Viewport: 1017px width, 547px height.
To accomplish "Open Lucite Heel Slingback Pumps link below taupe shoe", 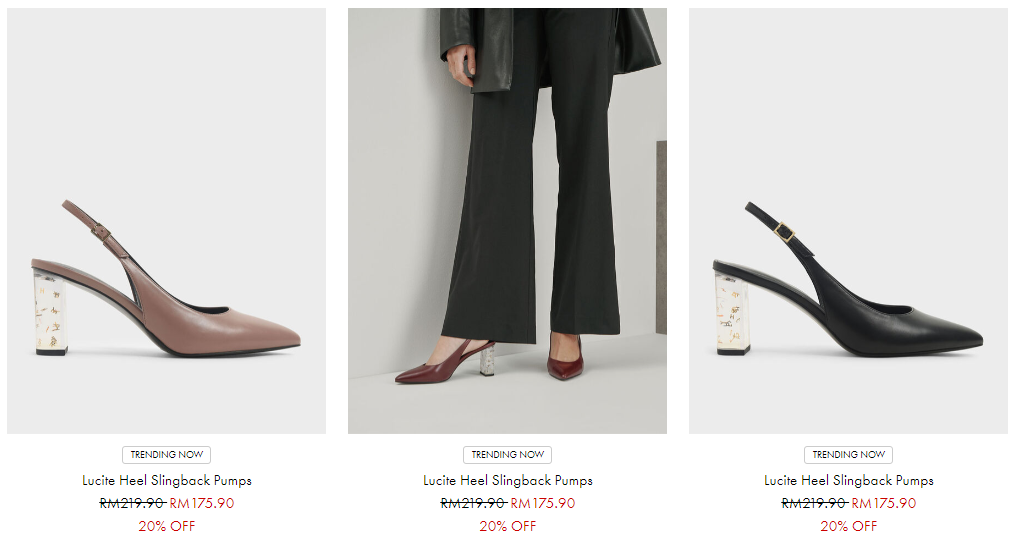I will coord(167,481).
